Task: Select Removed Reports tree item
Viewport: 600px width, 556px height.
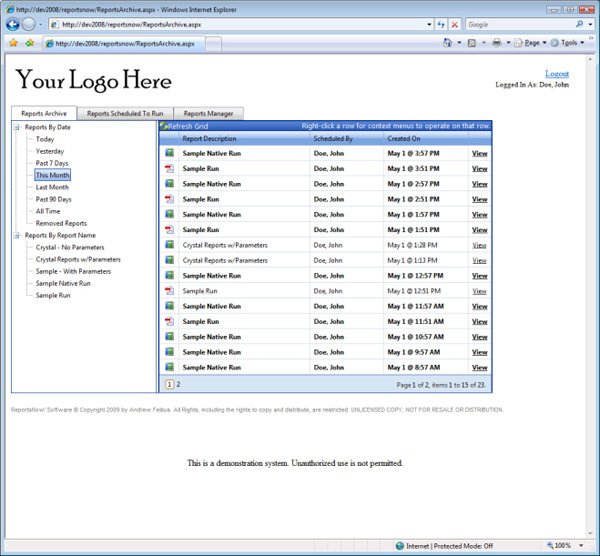Action: (x=61, y=223)
